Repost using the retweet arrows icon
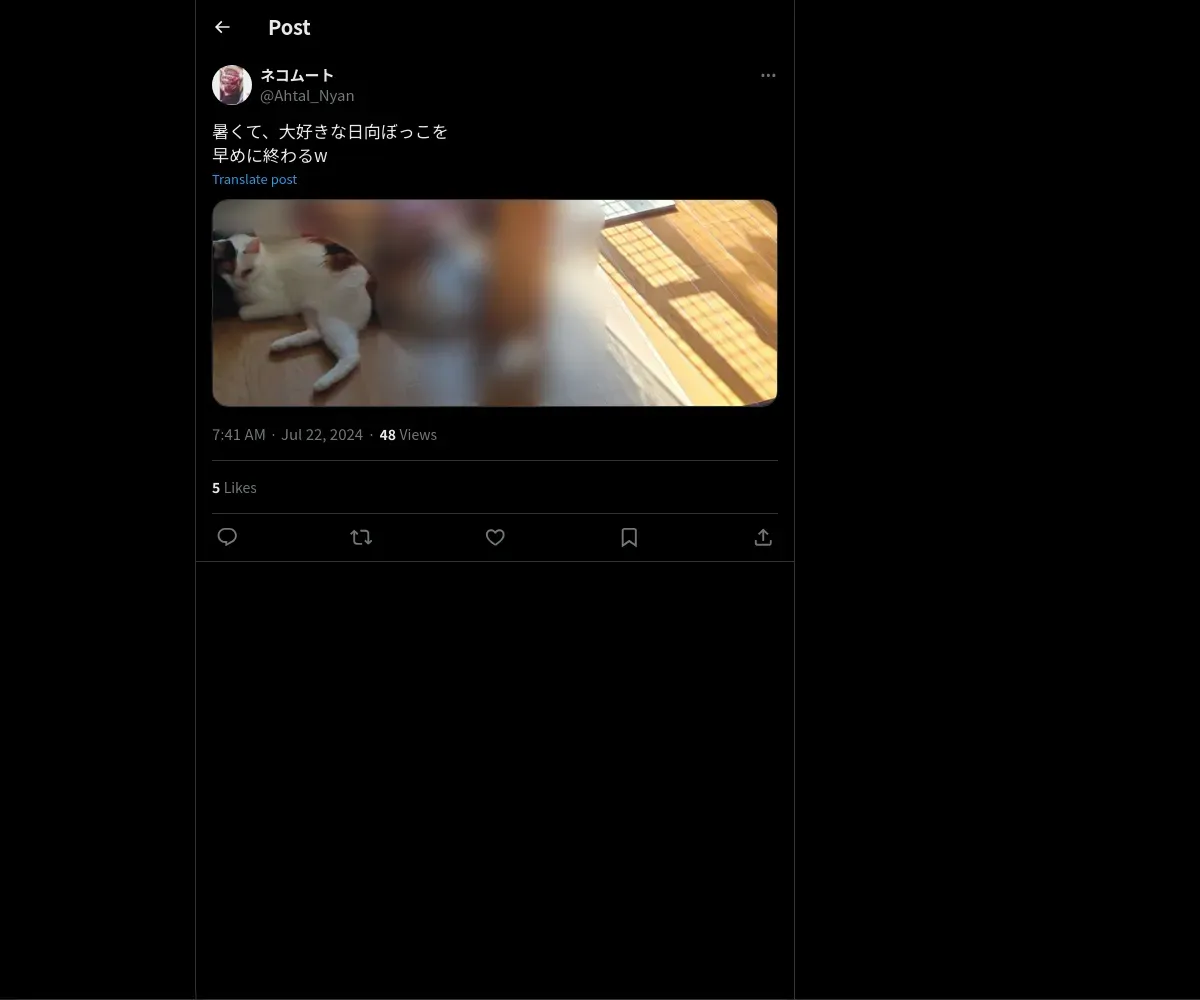 click(x=361, y=537)
